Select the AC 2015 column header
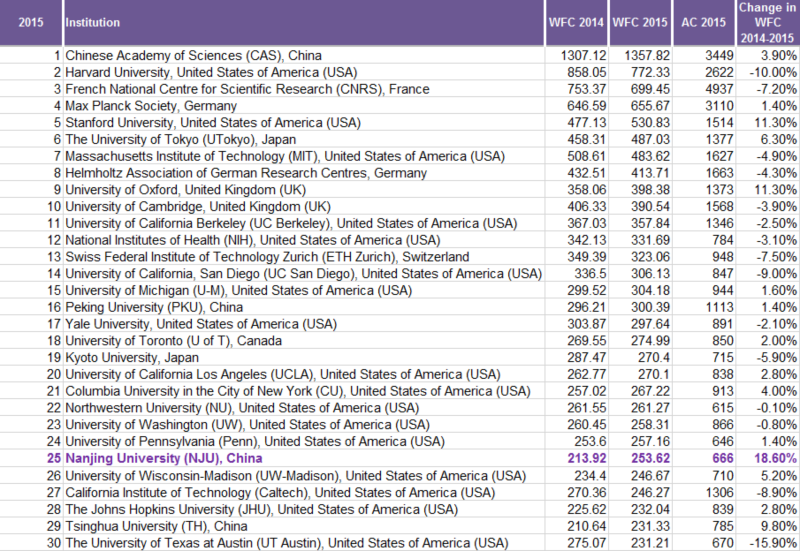 (701, 21)
